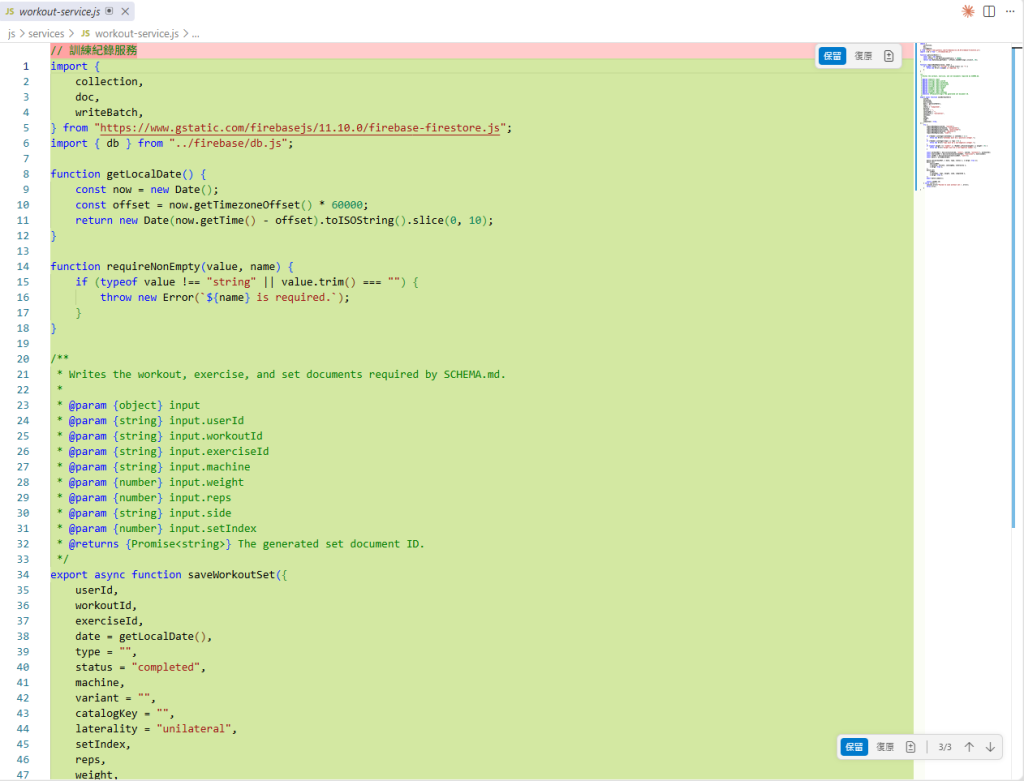Click on 'status = "completed",'
1024x781 pixels.
[x=140, y=667]
